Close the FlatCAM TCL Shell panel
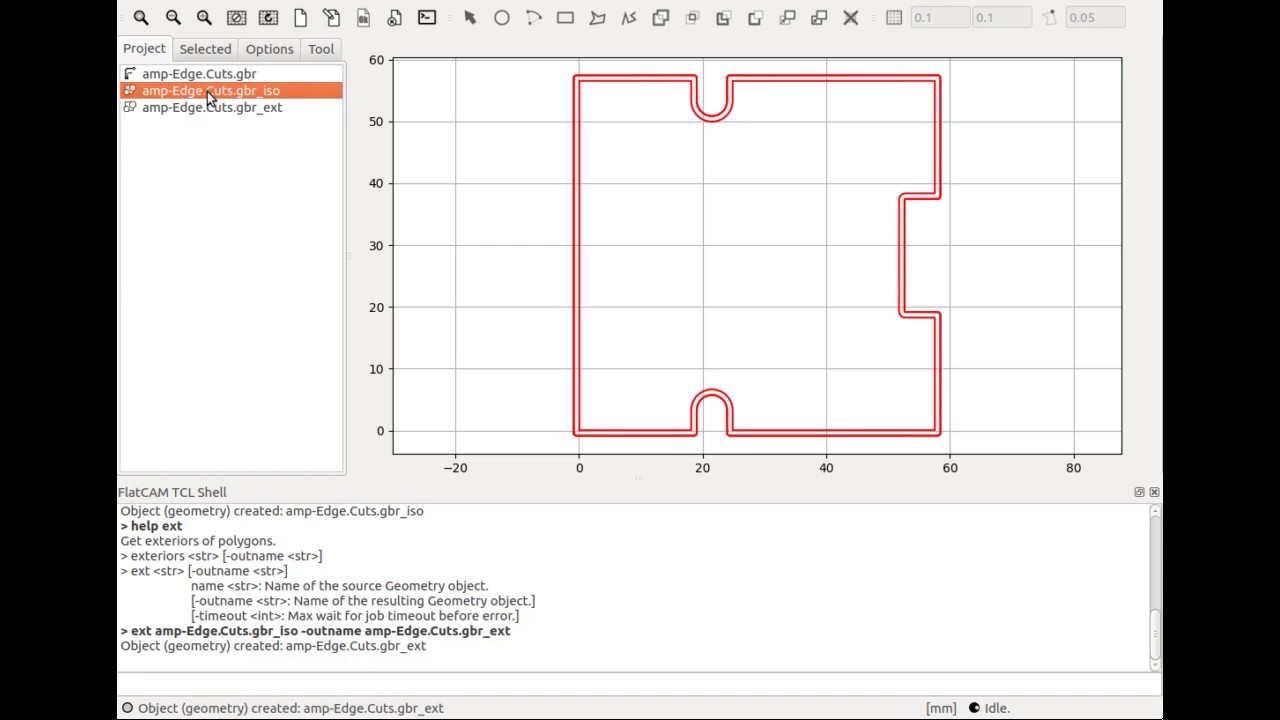Screen dimensions: 1280x720 click(x=1154, y=492)
